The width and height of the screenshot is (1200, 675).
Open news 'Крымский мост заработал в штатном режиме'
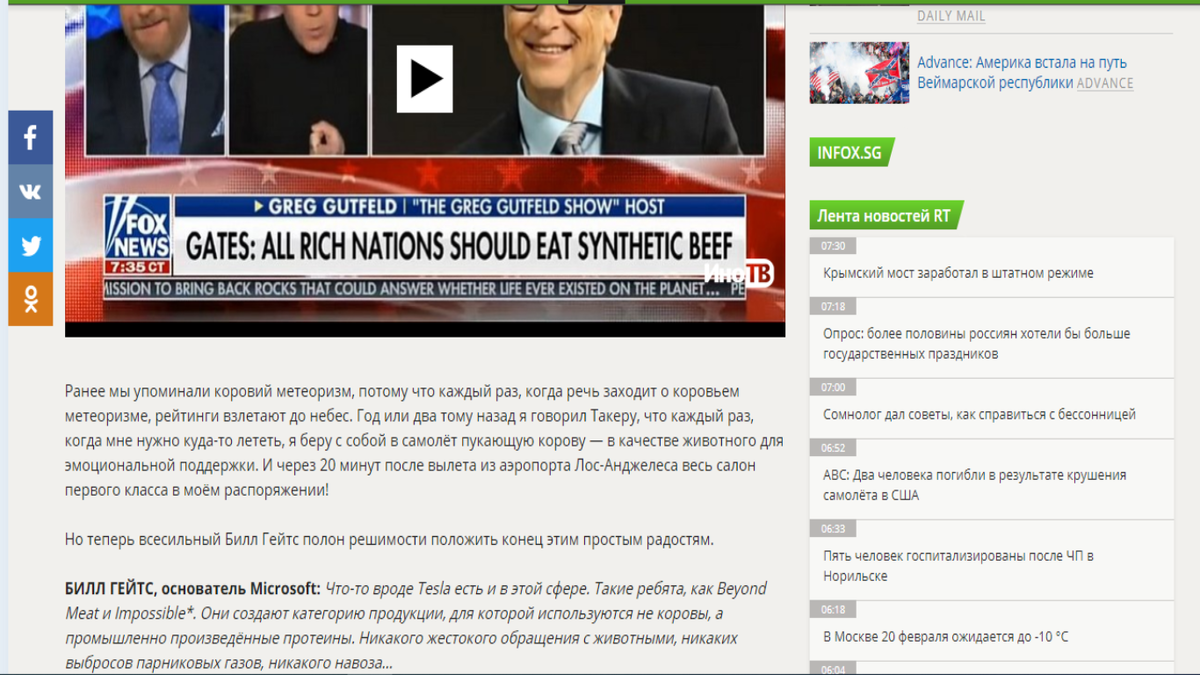[x=958, y=273]
